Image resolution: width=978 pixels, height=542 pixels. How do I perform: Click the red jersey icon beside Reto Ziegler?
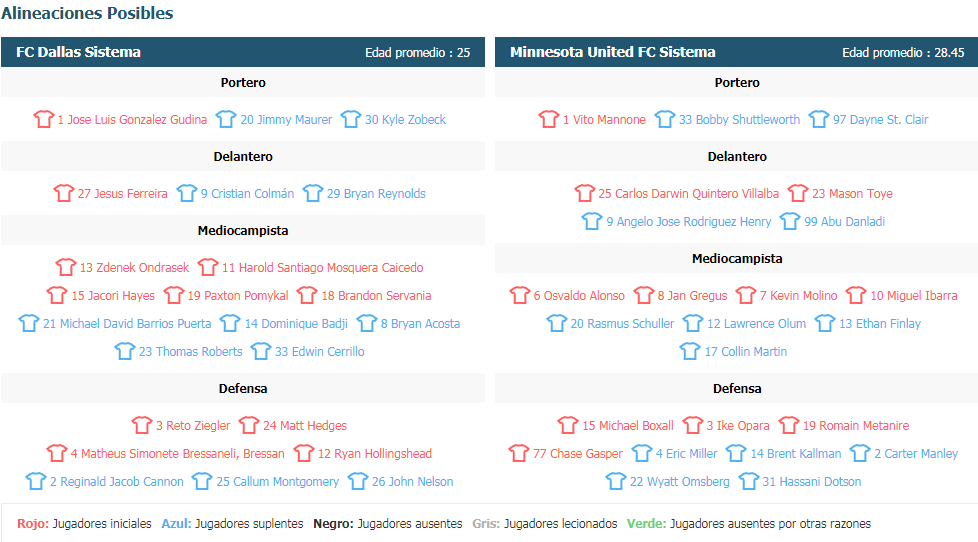click(142, 425)
